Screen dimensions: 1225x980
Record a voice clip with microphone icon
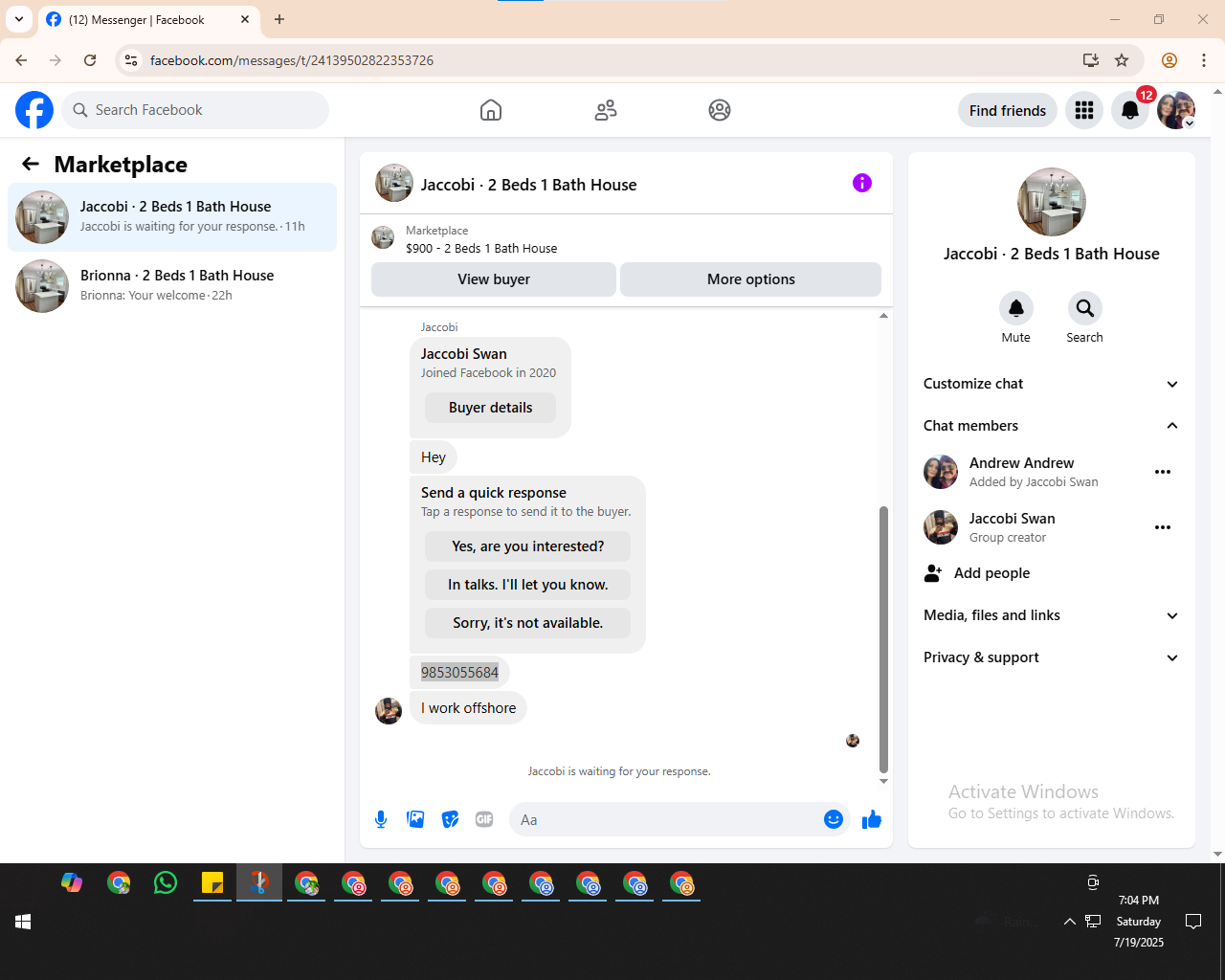coord(381,819)
